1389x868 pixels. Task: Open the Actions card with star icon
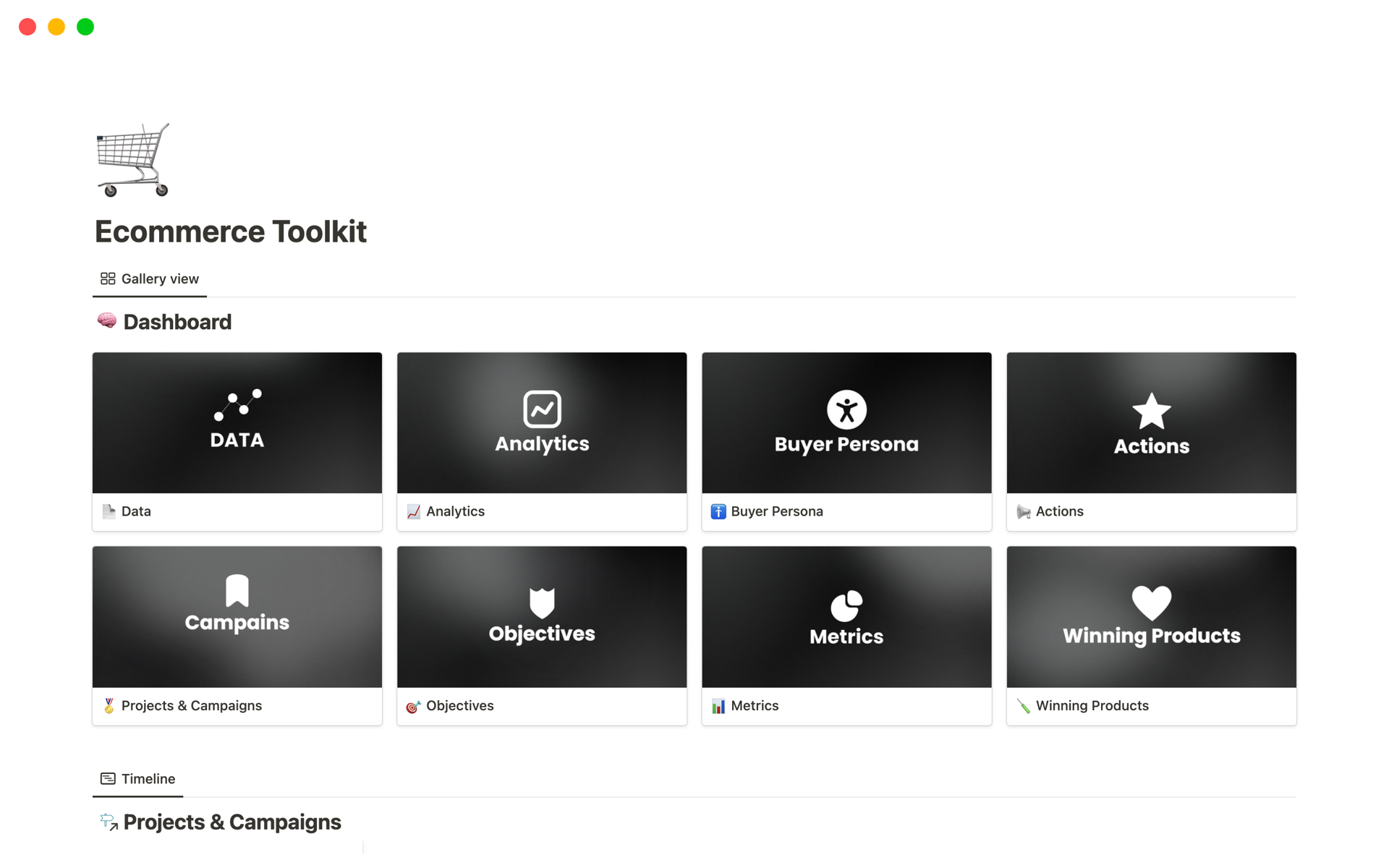click(x=1151, y=422)
